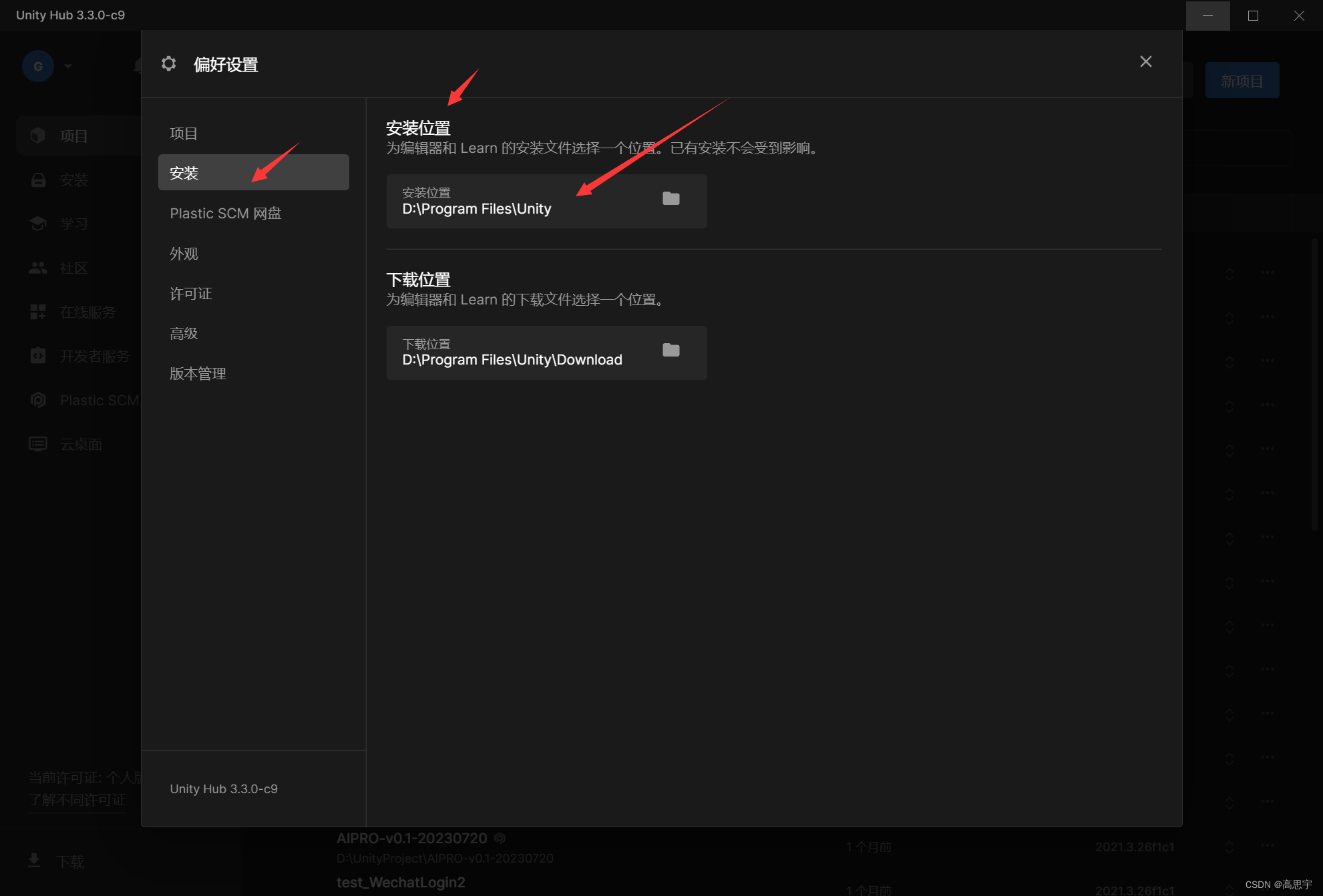1323x896 pixels.
Task: Click the Plastic SCM icon in Hub sidebar
Action: (x=38, y=400)
